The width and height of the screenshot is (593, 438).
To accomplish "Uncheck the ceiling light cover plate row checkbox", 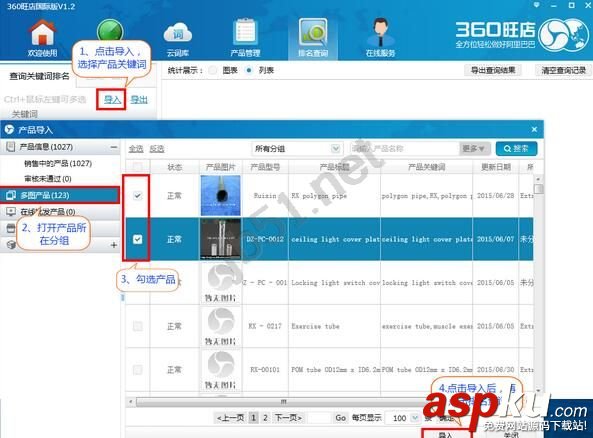I will click(x=138, y=239).
